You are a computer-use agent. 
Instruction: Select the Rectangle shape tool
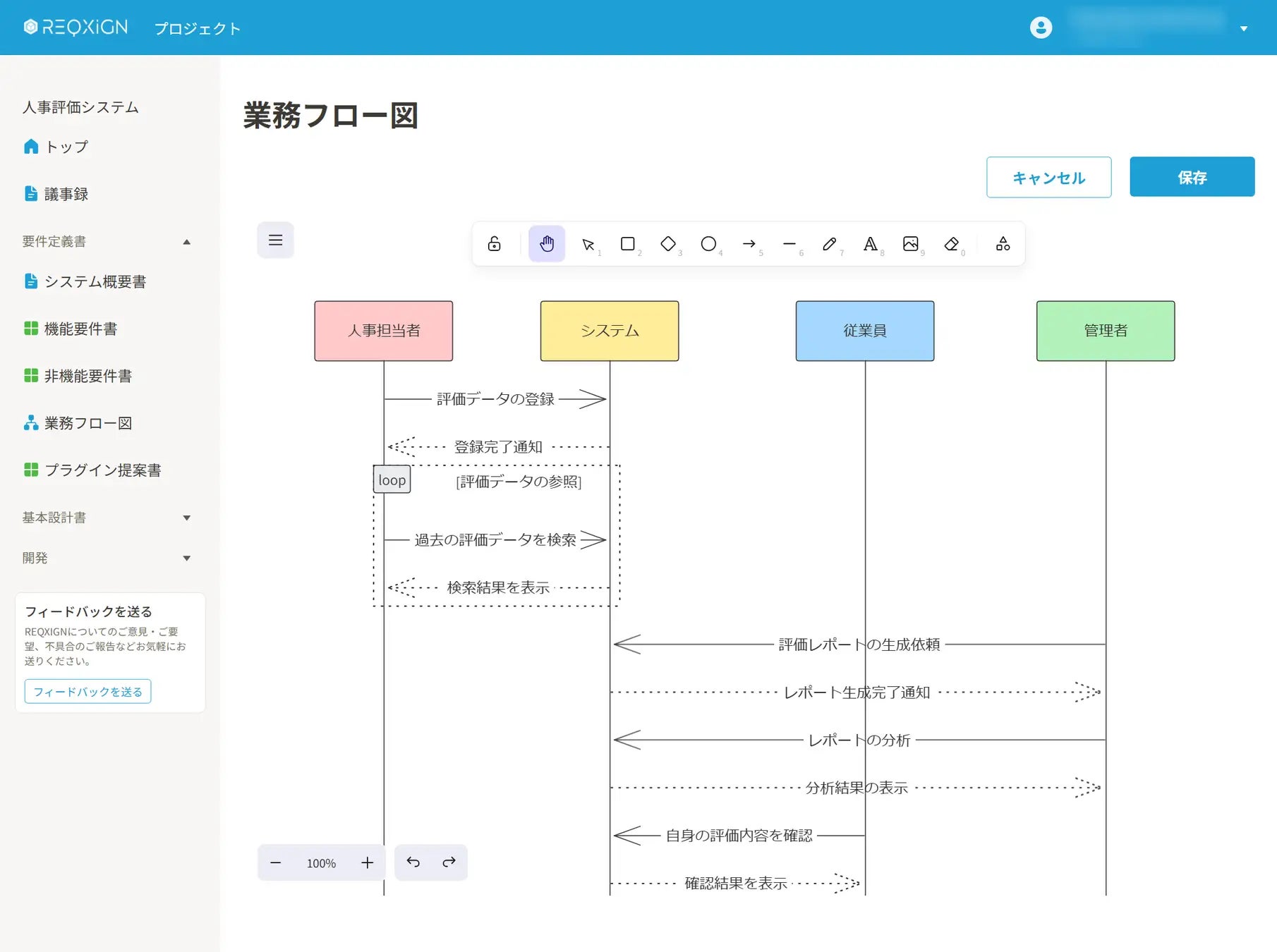coord(628,244)
